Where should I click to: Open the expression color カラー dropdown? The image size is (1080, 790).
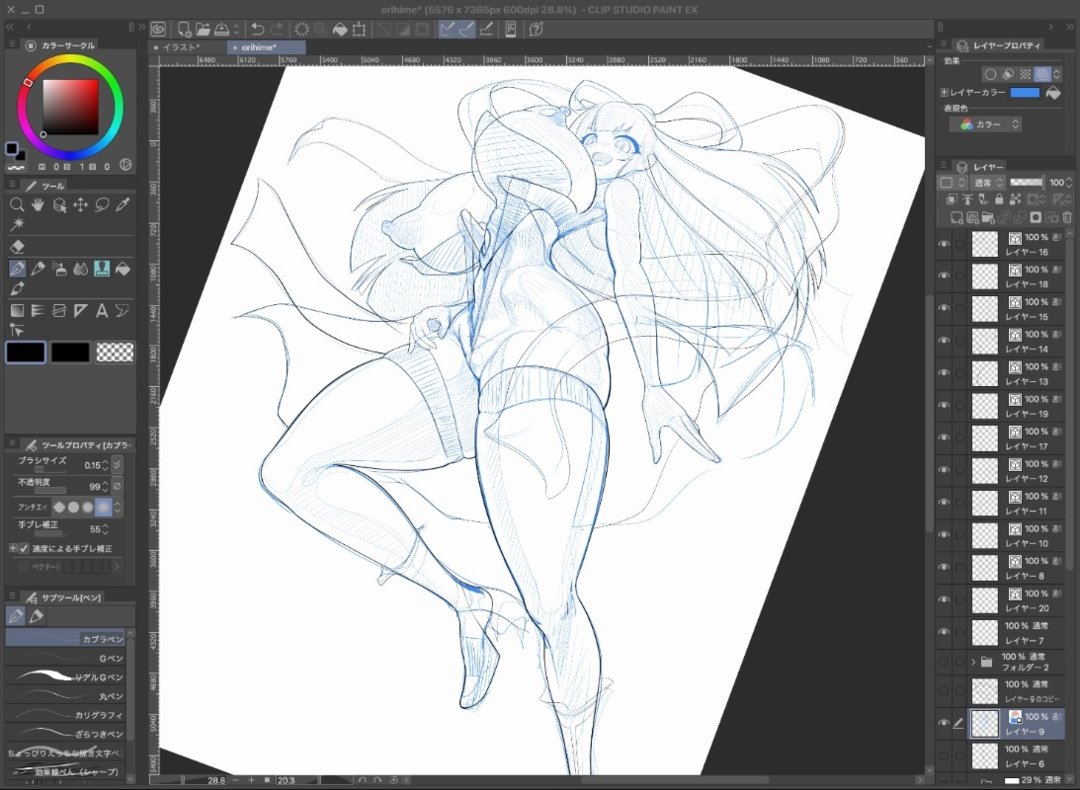(986, 125)
